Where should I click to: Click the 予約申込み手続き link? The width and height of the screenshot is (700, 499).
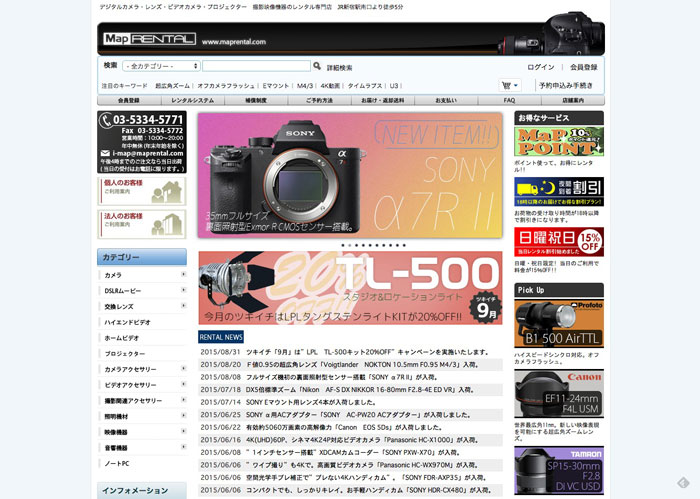click(566, 86)
